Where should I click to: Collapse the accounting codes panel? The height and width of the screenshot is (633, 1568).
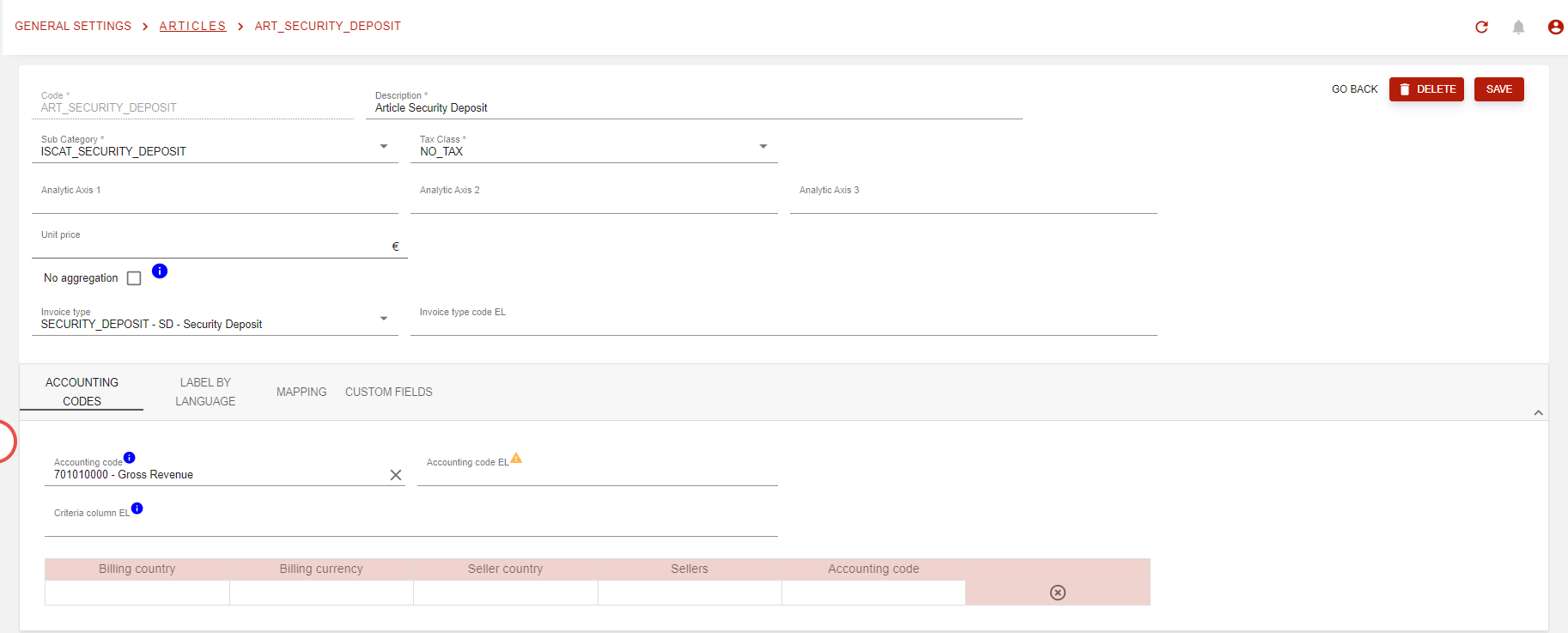[x=1538, y=413]
